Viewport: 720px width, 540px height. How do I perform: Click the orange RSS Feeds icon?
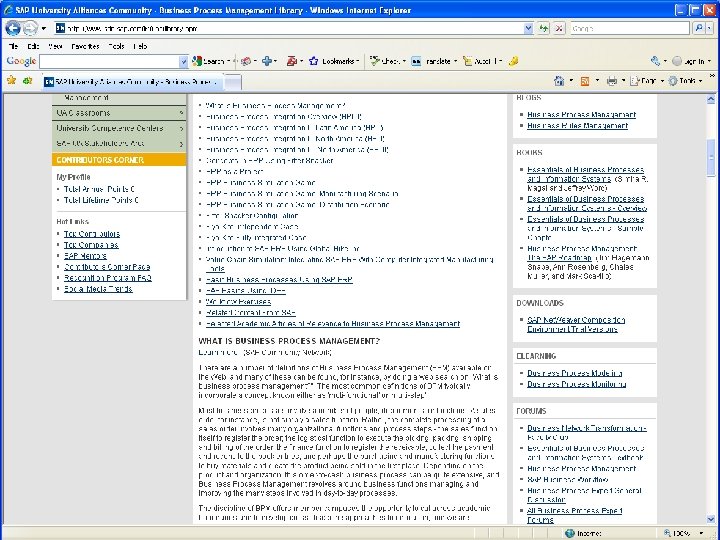pos(585,81)
